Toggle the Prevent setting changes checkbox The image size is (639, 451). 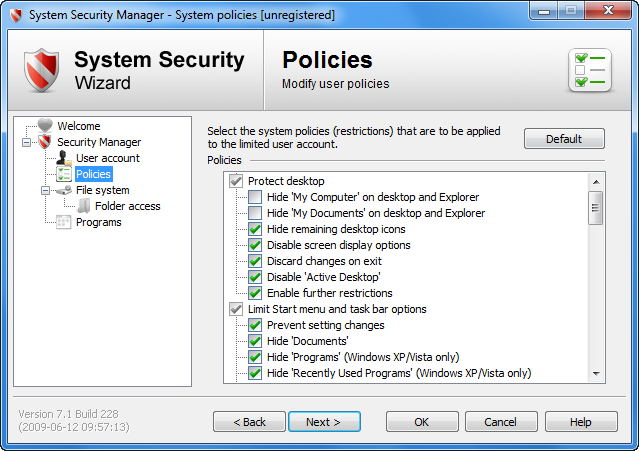click(255, 325)
